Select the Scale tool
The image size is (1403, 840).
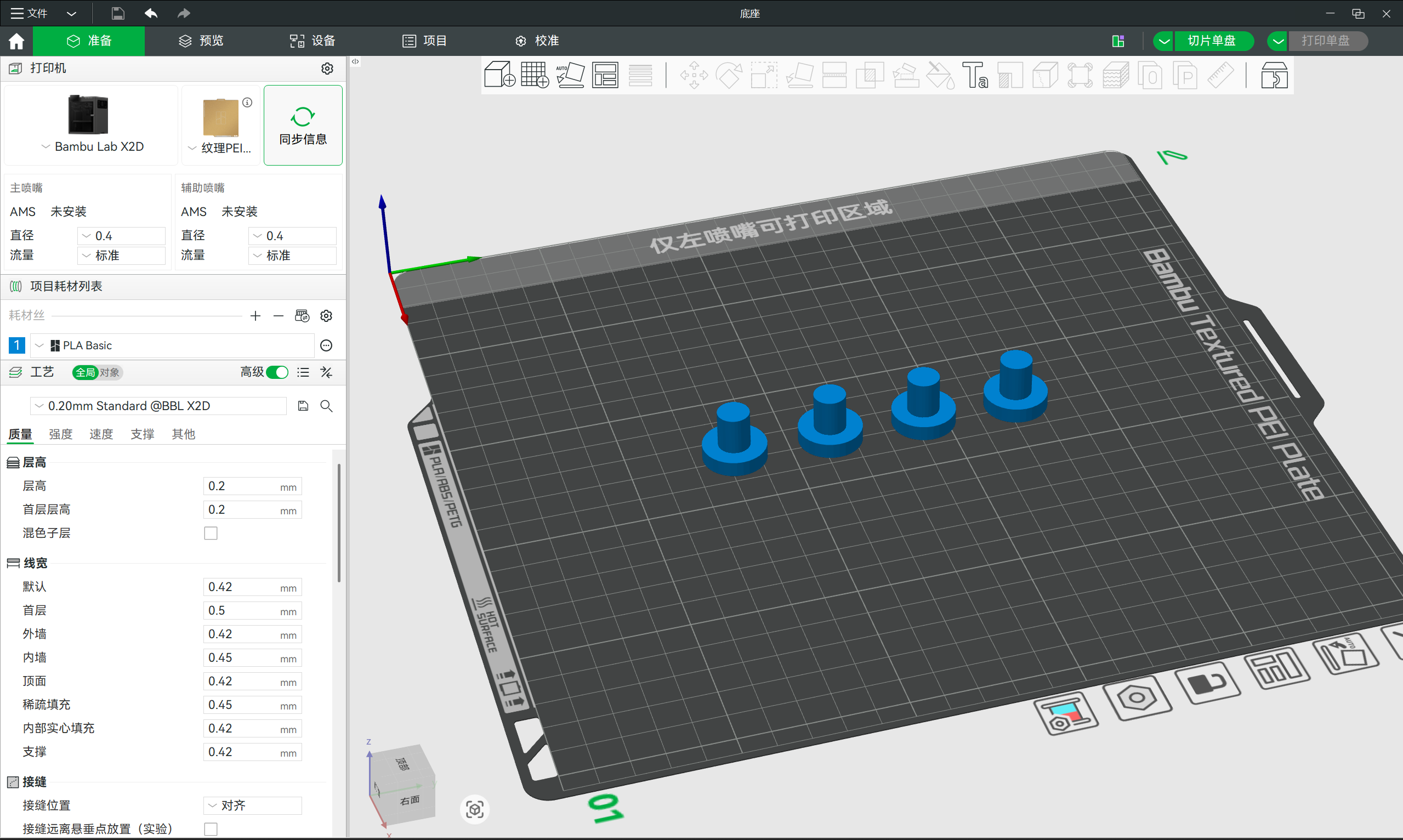[764, 75]
